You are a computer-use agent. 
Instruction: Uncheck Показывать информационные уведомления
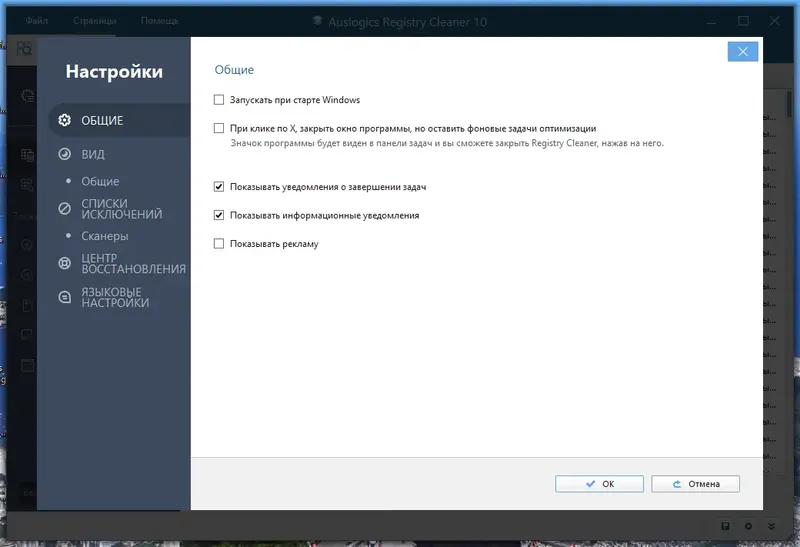point(219,215)
